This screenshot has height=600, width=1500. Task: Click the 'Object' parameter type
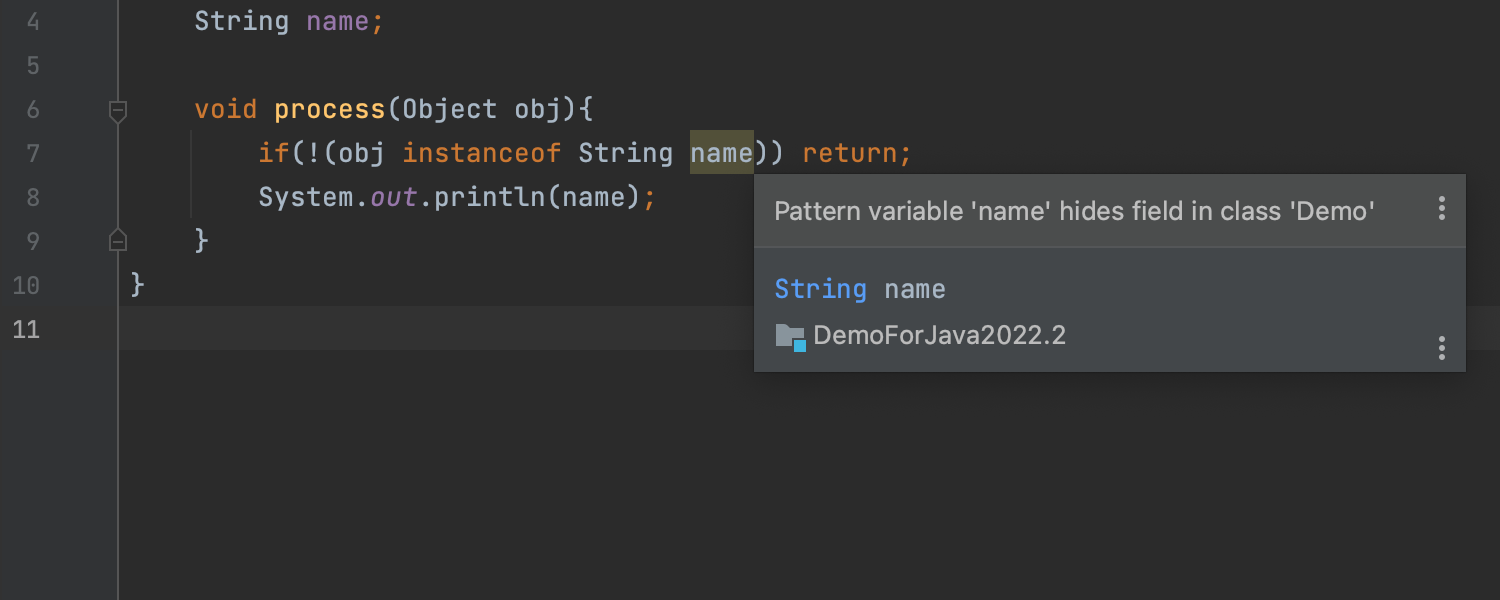click(450, 109)
